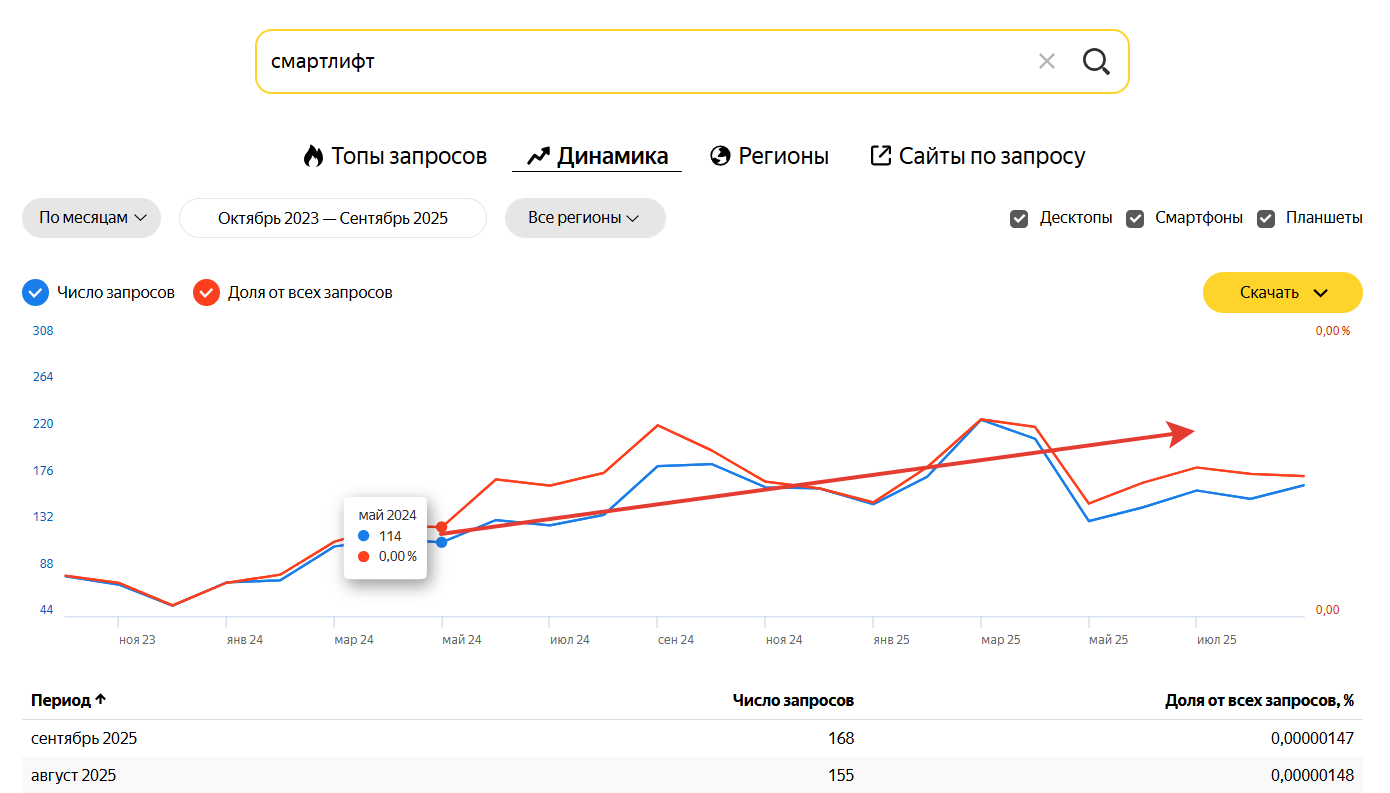This screenshot has height=793, width=1390.
Task: Toggle the blue Число запросов legend marker
Action: (36, 292)
